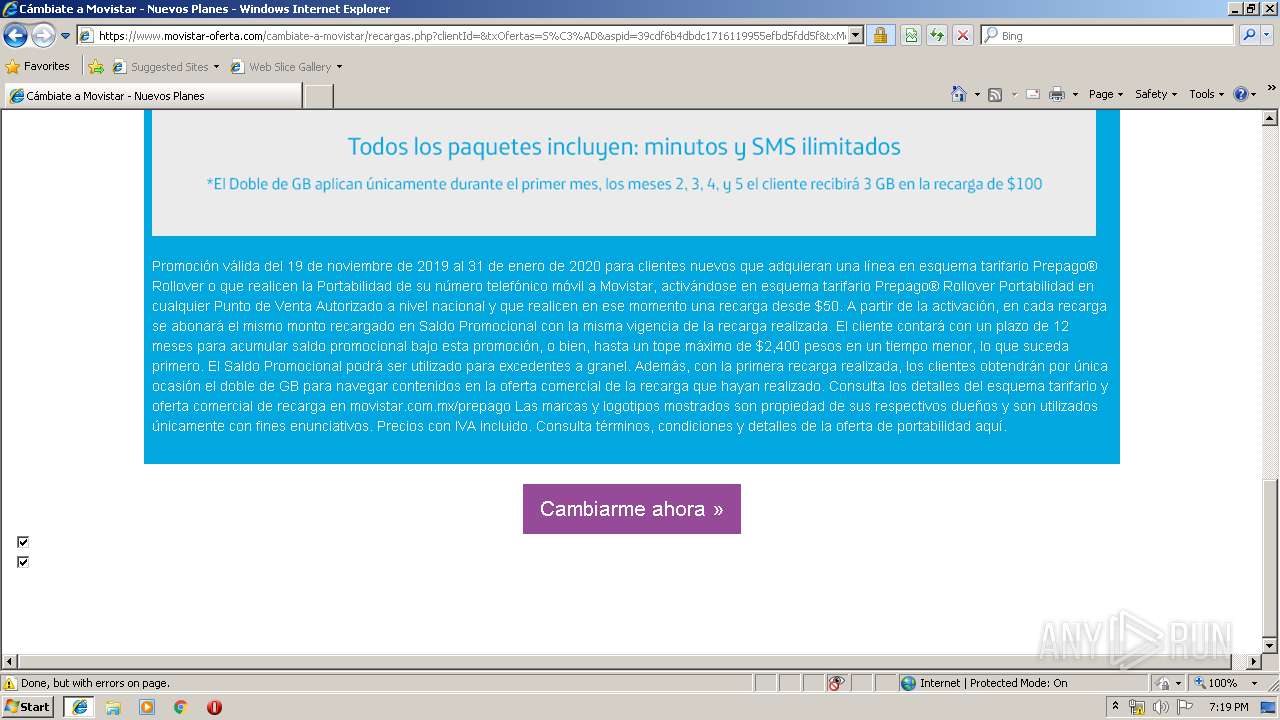Open search provider dropdown arrow

pos(1267,36)
